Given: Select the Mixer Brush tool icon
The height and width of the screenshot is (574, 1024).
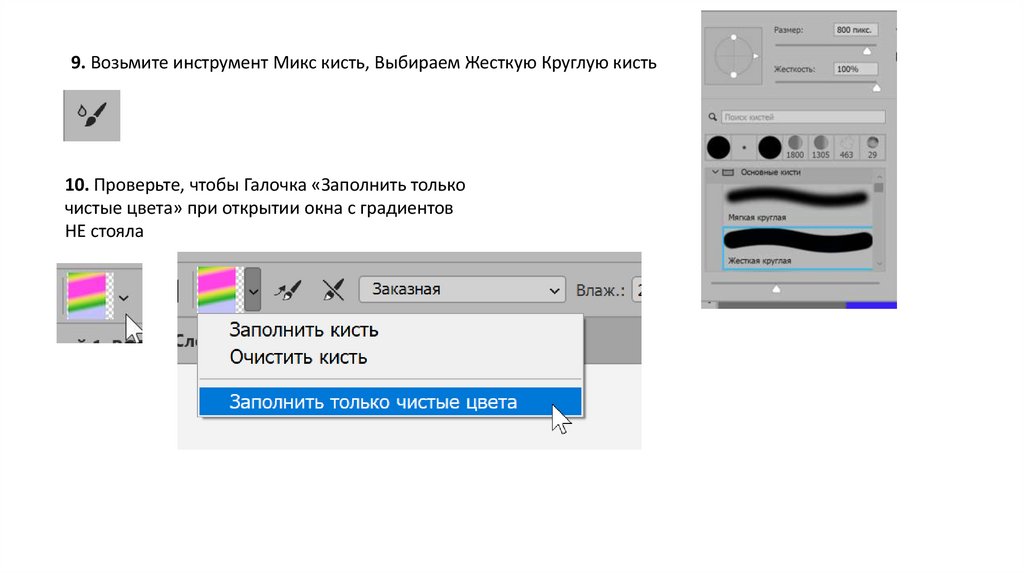Looking at the screenshot, I should (x=91, y=116).
